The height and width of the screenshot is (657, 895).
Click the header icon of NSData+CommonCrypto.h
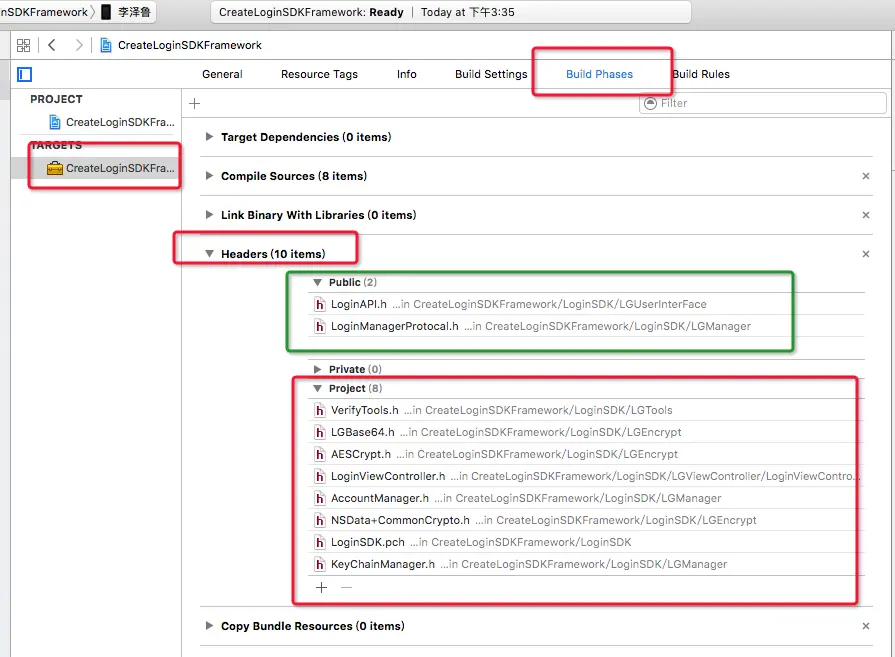(x=320, y=520)
